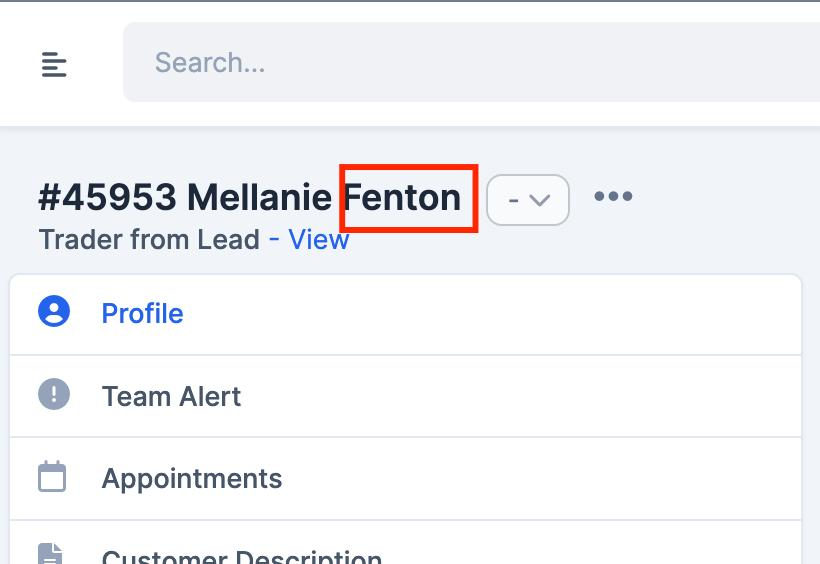Click the Profile user avatar icon

[x=54, y=312]
